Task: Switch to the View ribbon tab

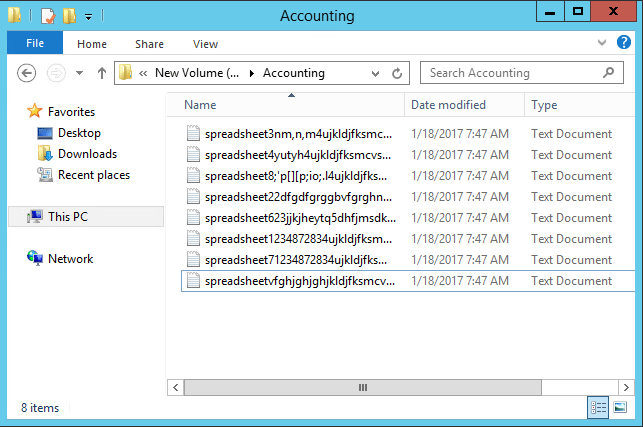Action: [x=205, y=44]
